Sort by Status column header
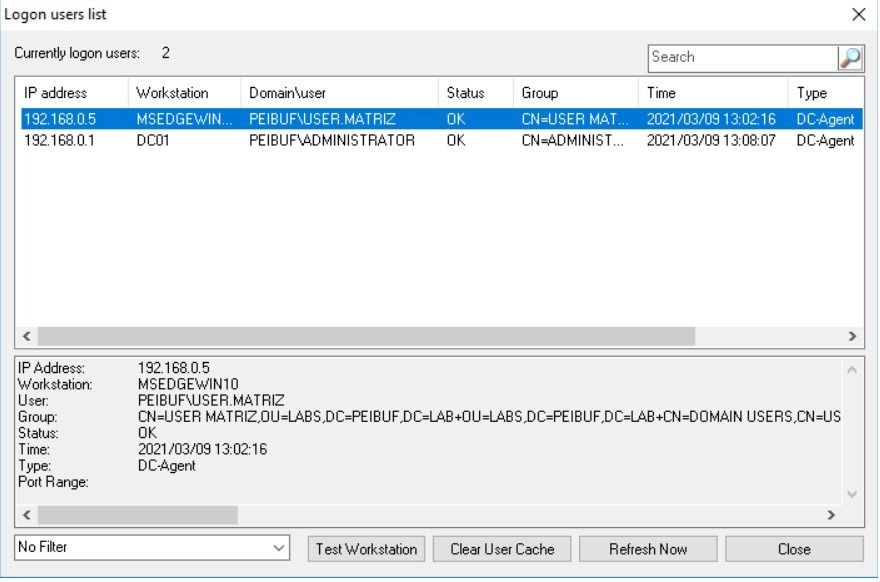Image resolution: width=880 pixels, height=582 pixels. pyautogui.click(x=476, y=93)
